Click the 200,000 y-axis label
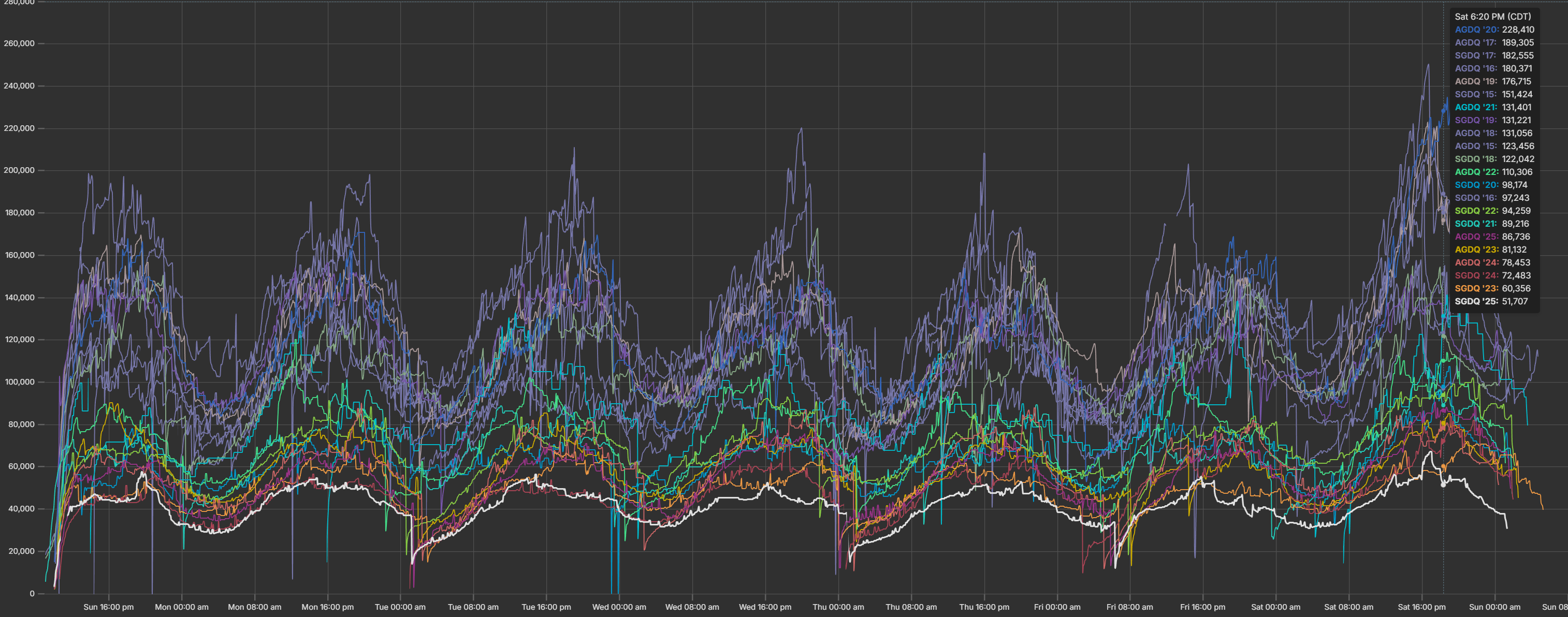 (20, 170)
